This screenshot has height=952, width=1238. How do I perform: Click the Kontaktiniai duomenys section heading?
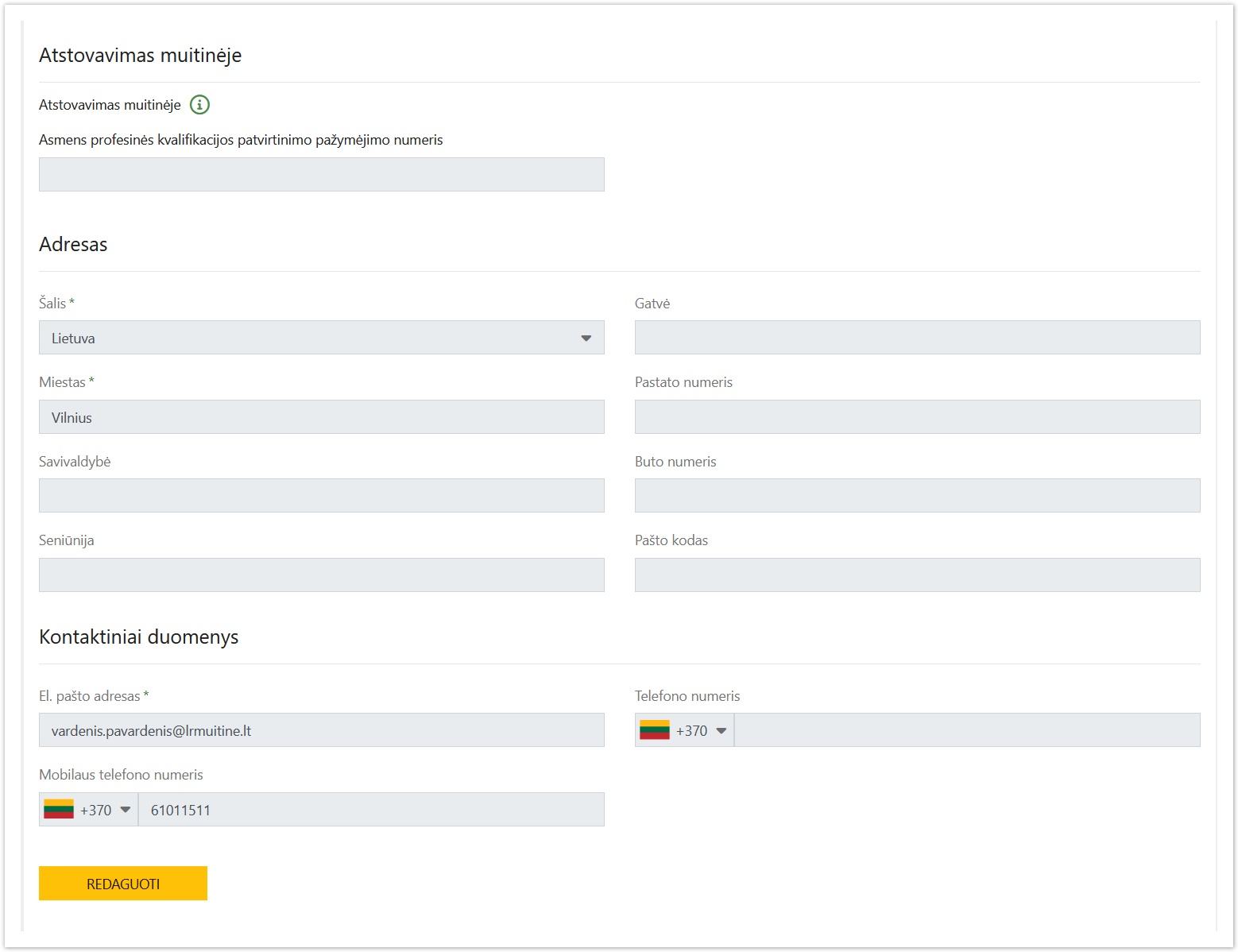[x=139, y=637]
